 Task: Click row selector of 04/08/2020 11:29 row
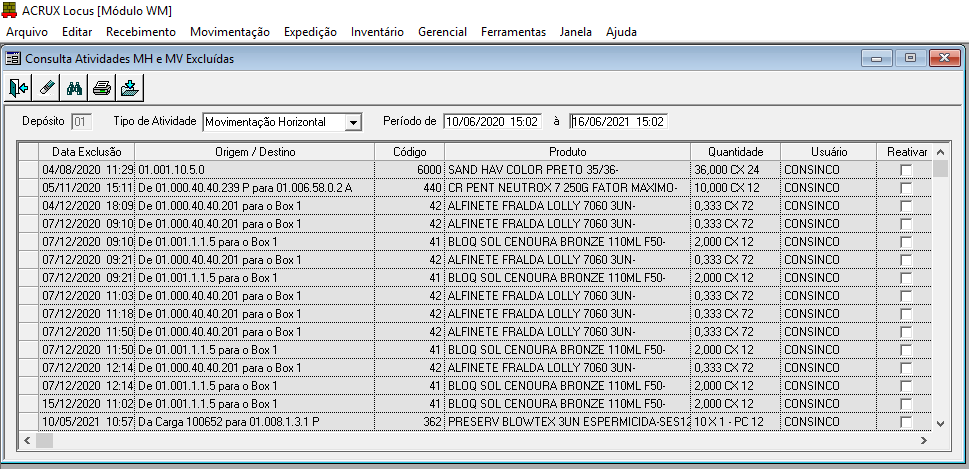coord(29,169)
